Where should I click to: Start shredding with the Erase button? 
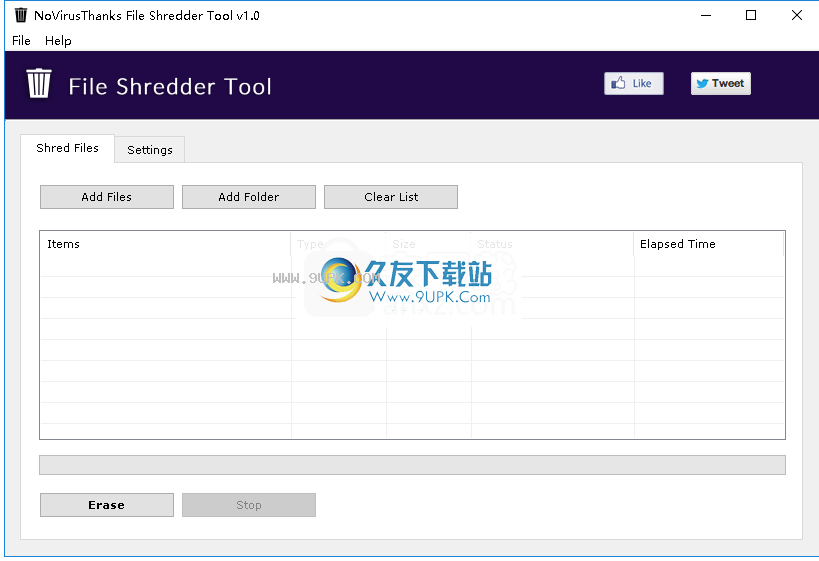107,505
